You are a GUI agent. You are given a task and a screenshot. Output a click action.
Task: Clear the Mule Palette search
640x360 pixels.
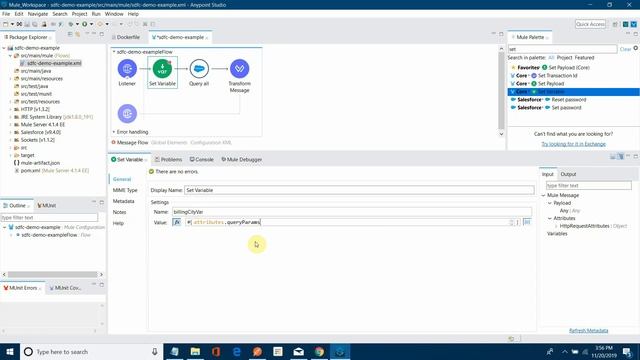click(625, 49)
